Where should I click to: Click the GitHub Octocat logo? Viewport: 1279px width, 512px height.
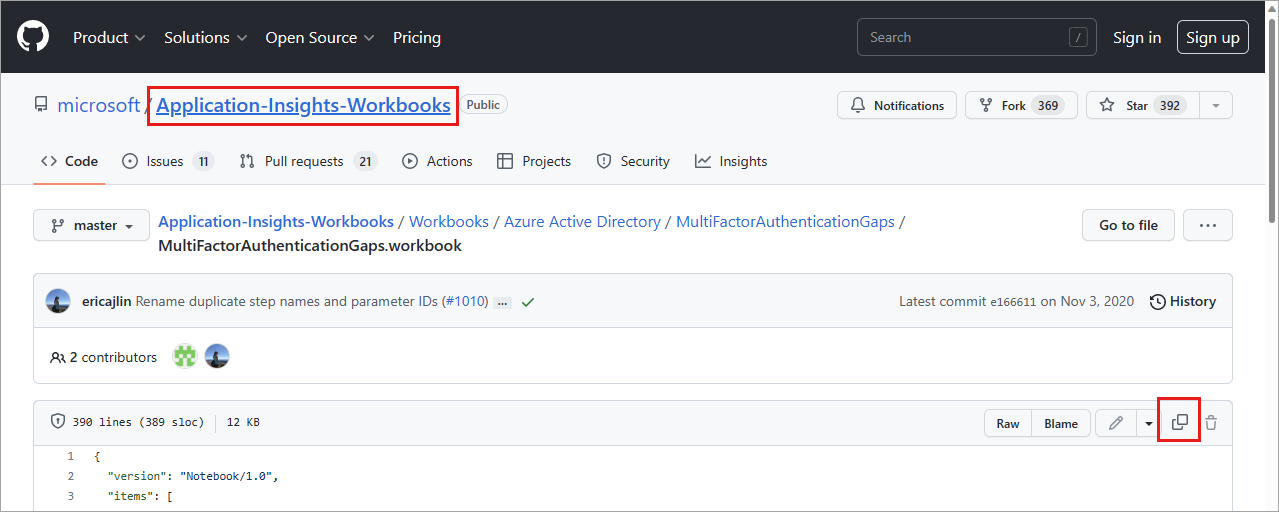pos(33,37)
